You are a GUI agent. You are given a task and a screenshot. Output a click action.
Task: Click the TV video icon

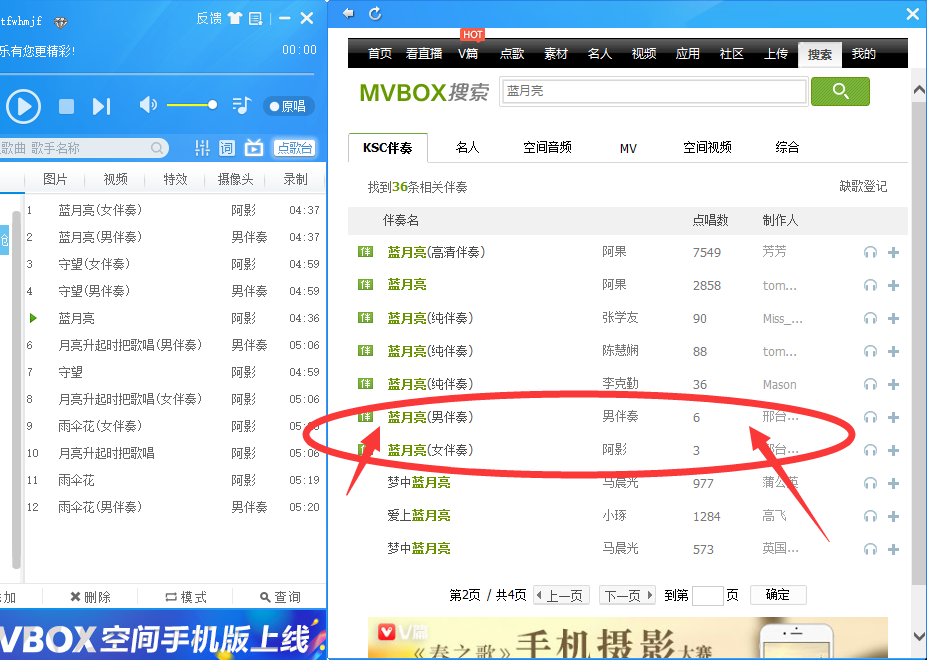click(x=254, y=148)
